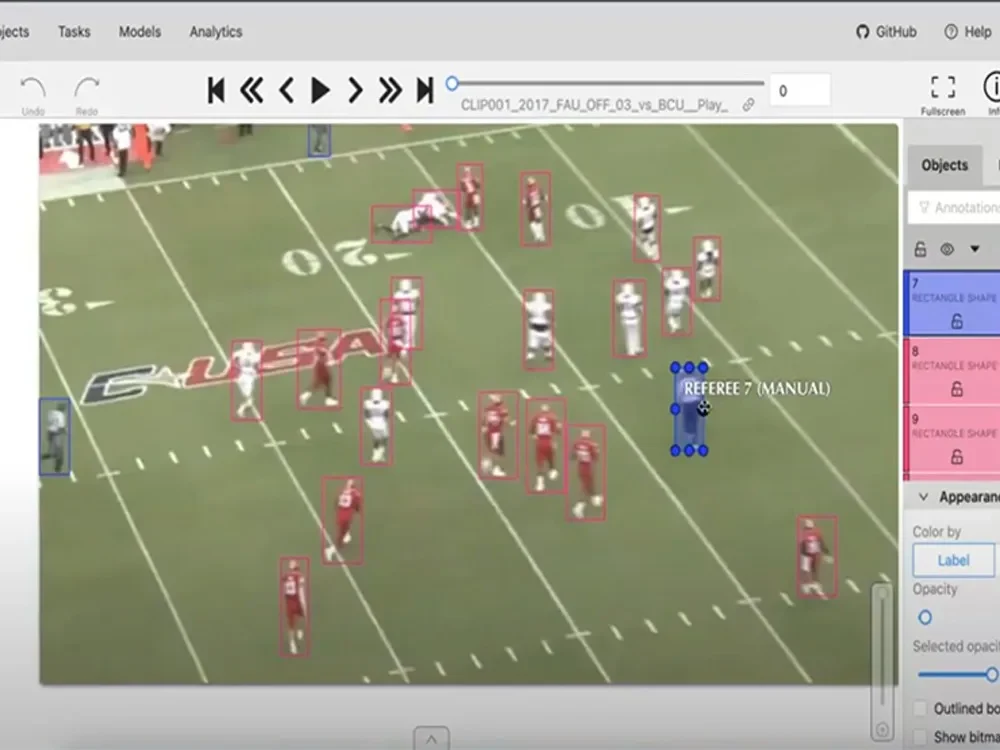Enter Fullscreen mode
This screenshot has width=1000, height=750.
943,95
